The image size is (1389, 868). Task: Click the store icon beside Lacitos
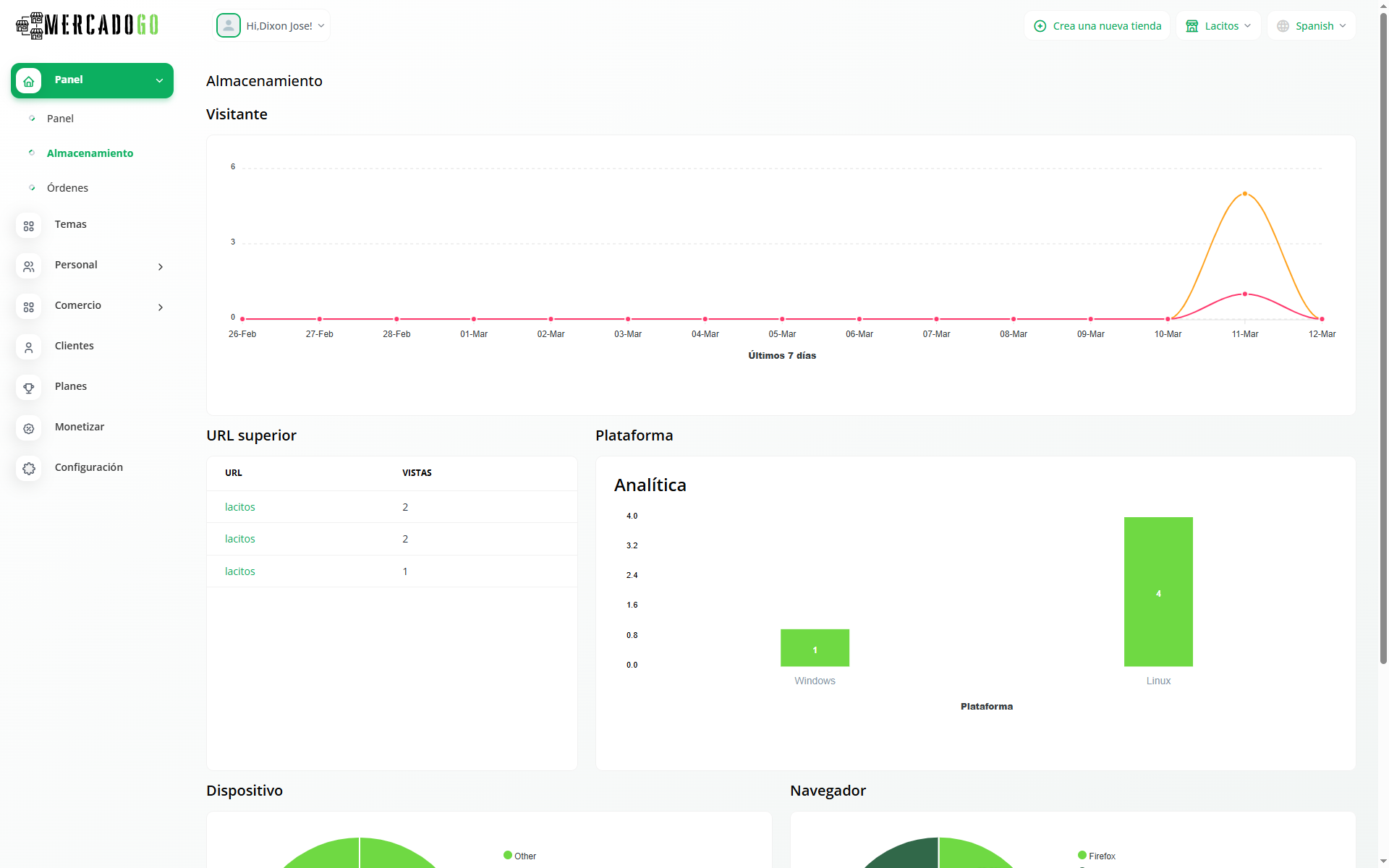pos(1192,26)
